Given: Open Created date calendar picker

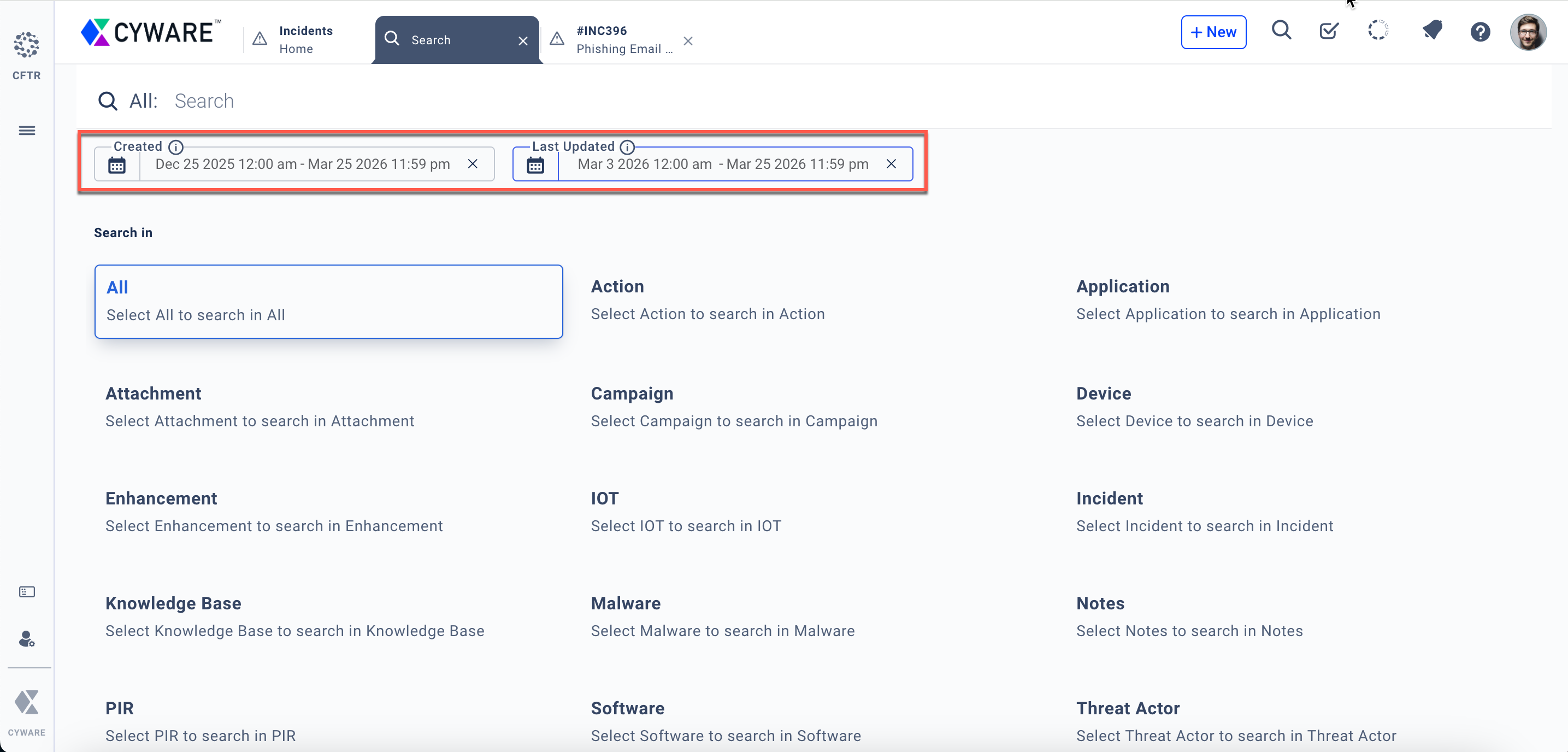Looking at the screenshot, I should (117, 164).
